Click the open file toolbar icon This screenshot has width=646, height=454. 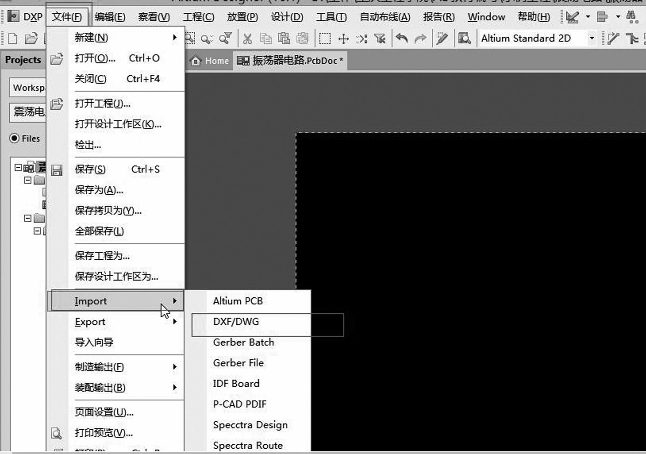coord(31,39)
